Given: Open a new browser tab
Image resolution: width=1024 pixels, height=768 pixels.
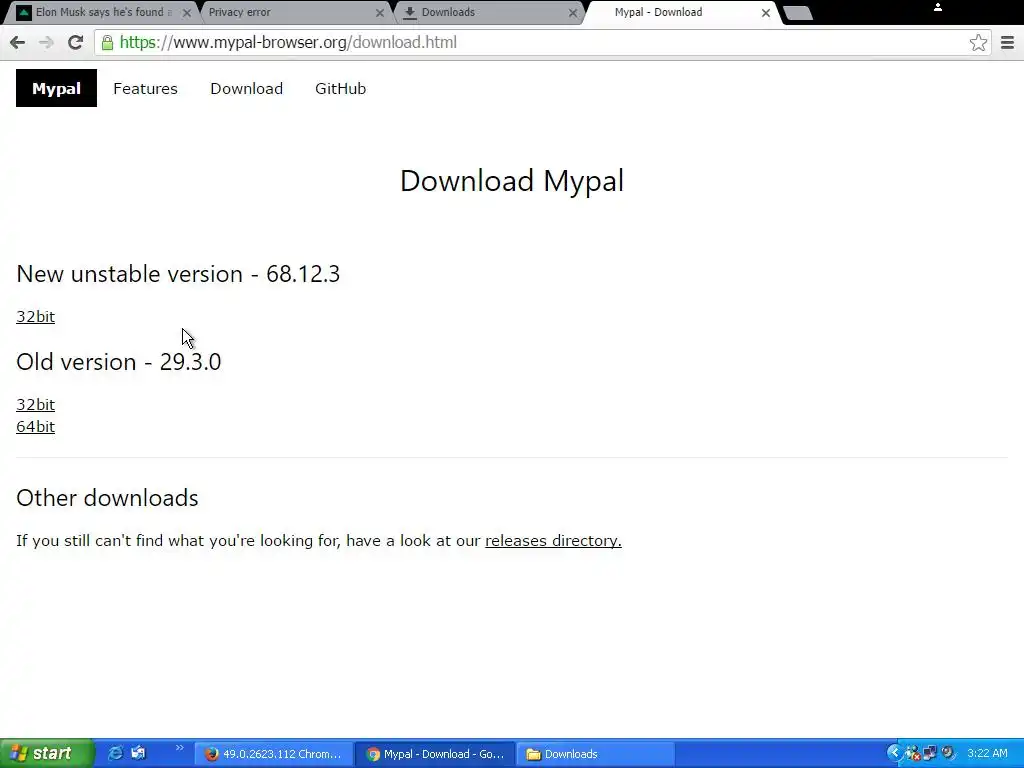Looking at the screenshot, I should 797,12.
